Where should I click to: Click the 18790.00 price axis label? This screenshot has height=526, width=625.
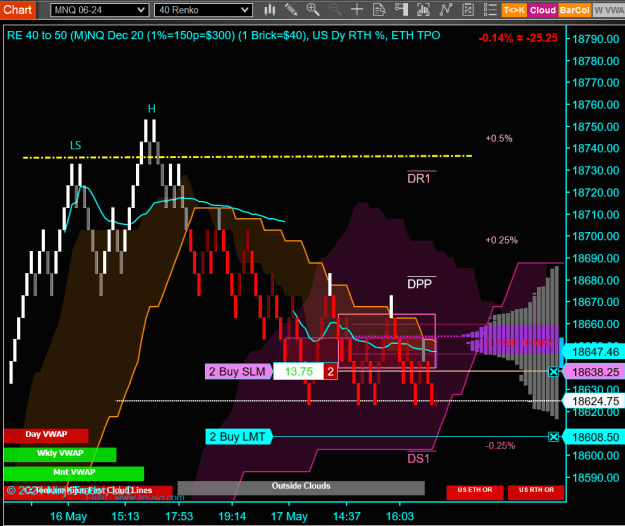coord(596,39)
